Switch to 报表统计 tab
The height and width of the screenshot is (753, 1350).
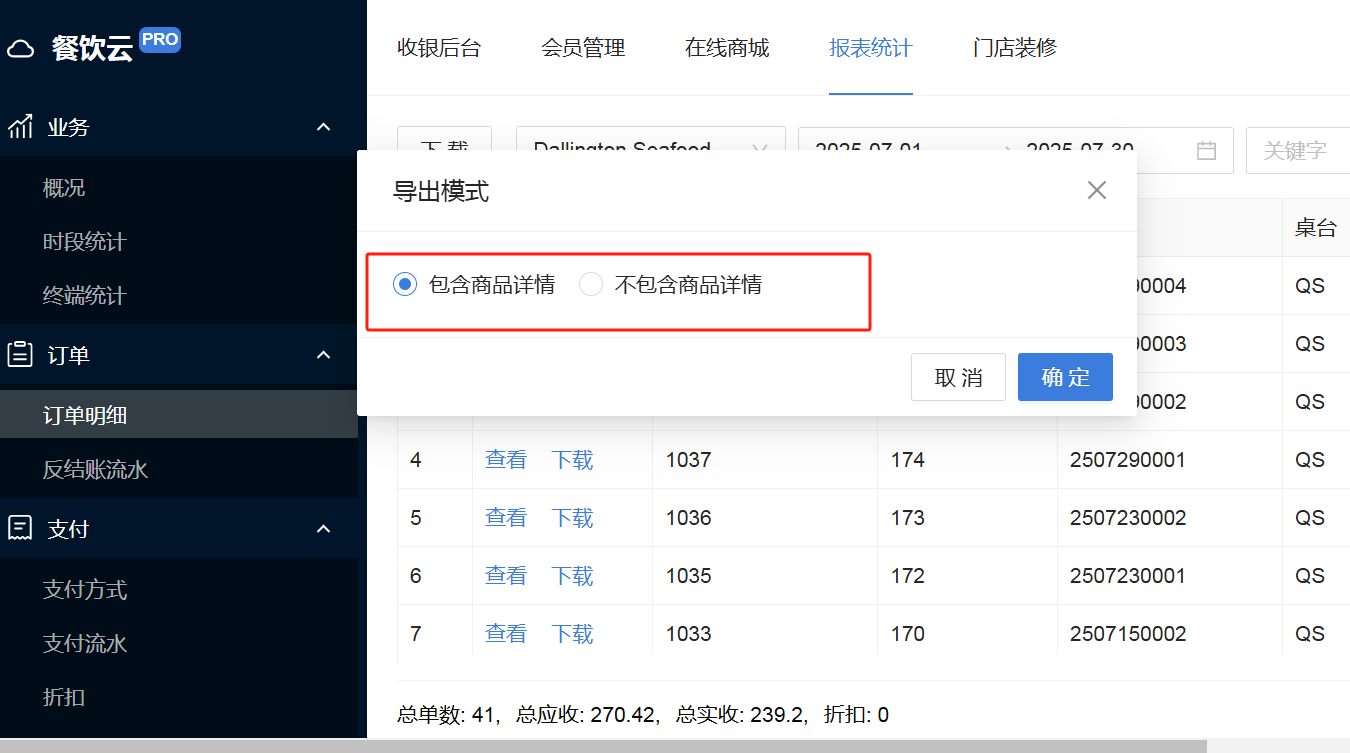click(x=871, y=48)
